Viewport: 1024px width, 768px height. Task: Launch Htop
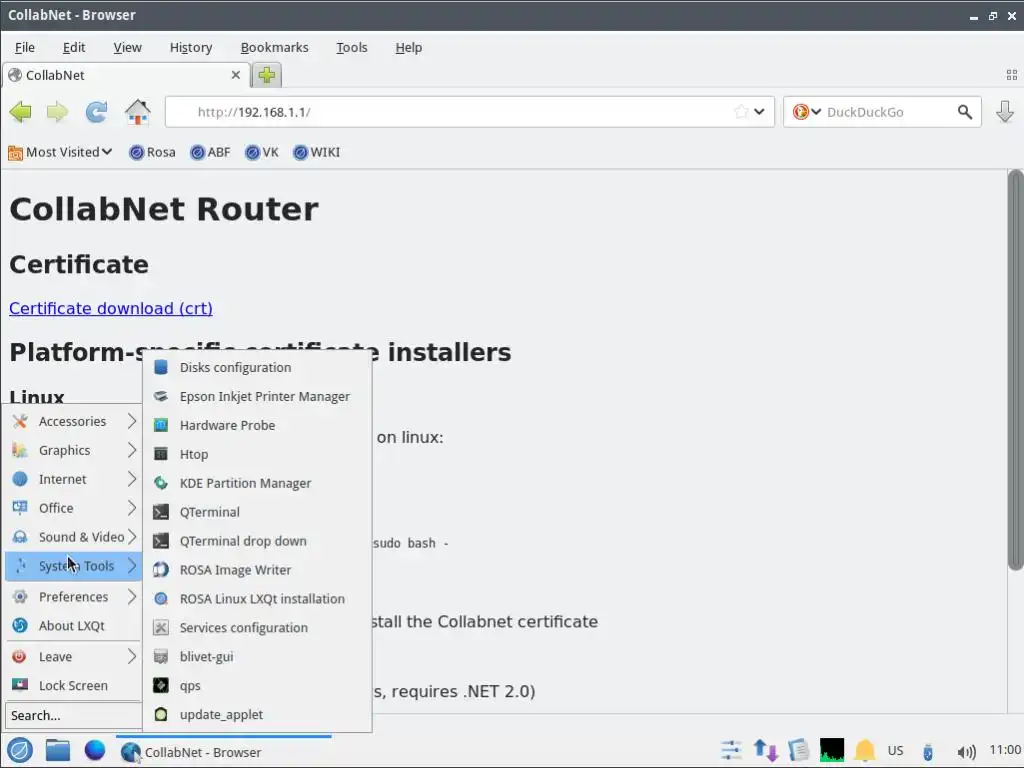pyautogui.click(x=257, y=455)
